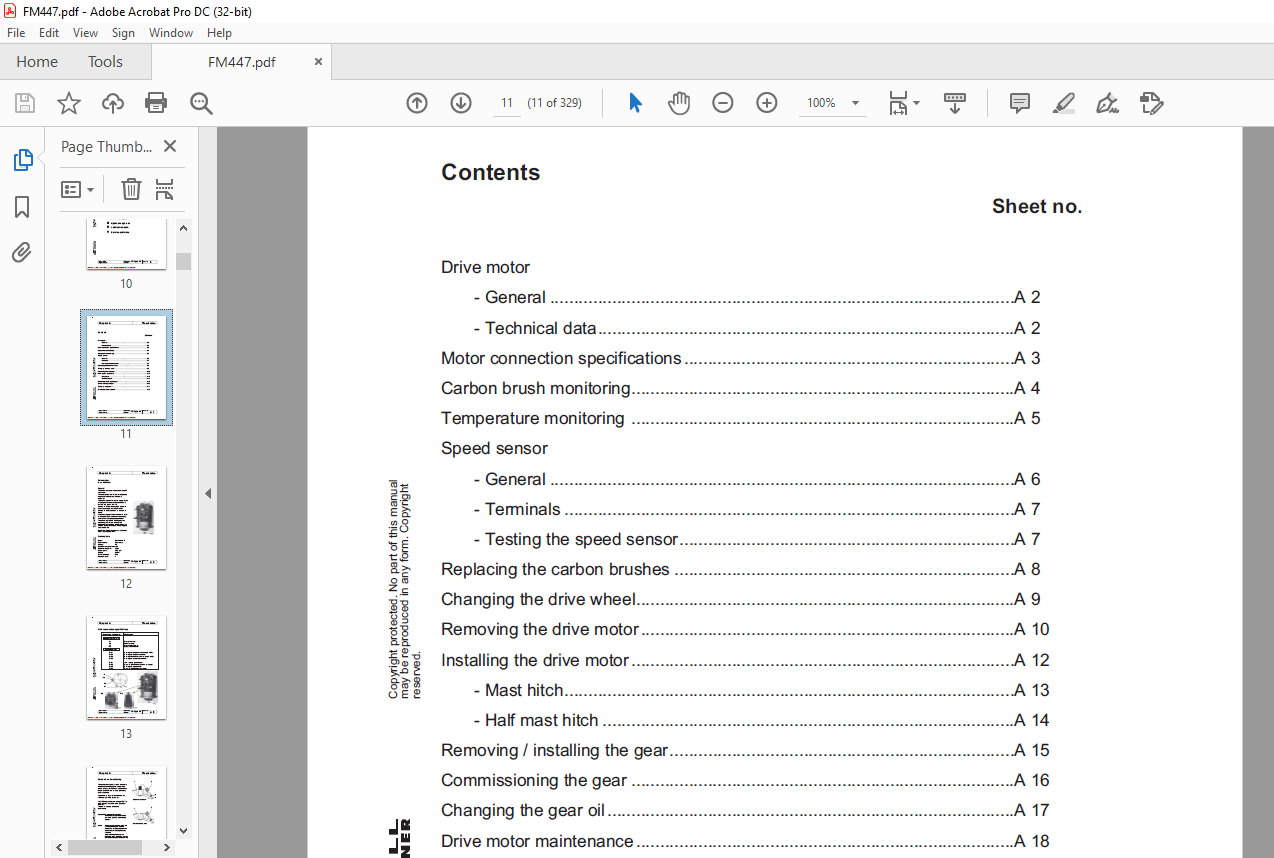
Task: Open fit page options icon
Action: 904,103
